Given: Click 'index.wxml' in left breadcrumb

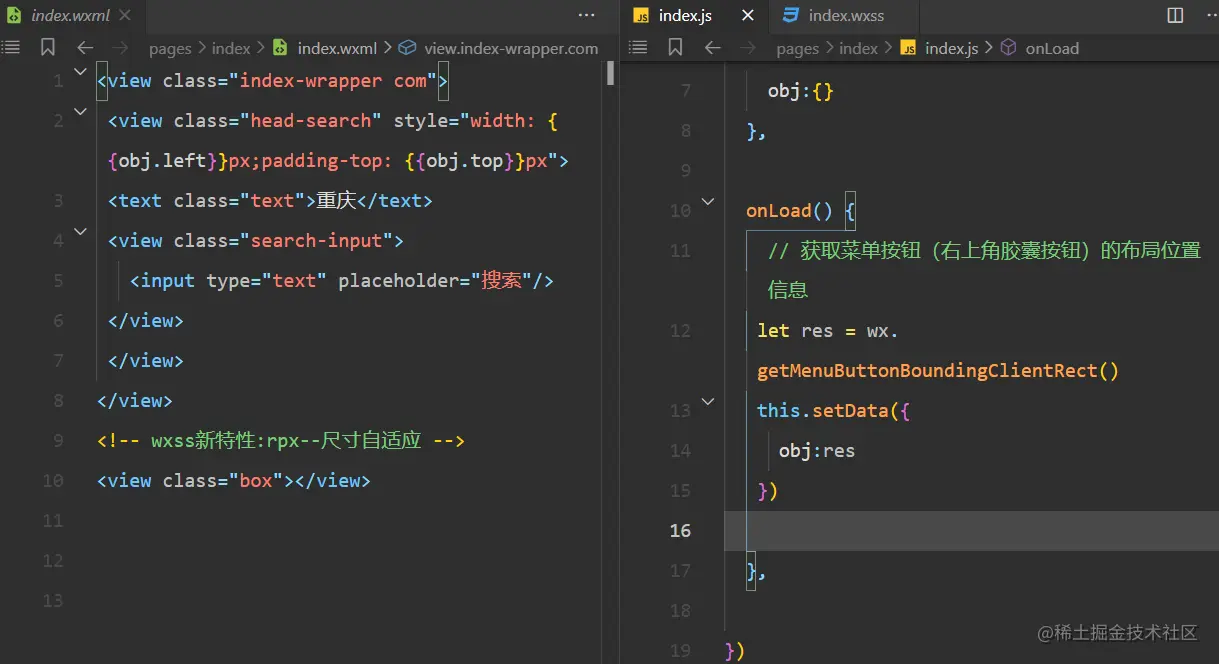Looking at the screenshot, I should pos(338,48).
